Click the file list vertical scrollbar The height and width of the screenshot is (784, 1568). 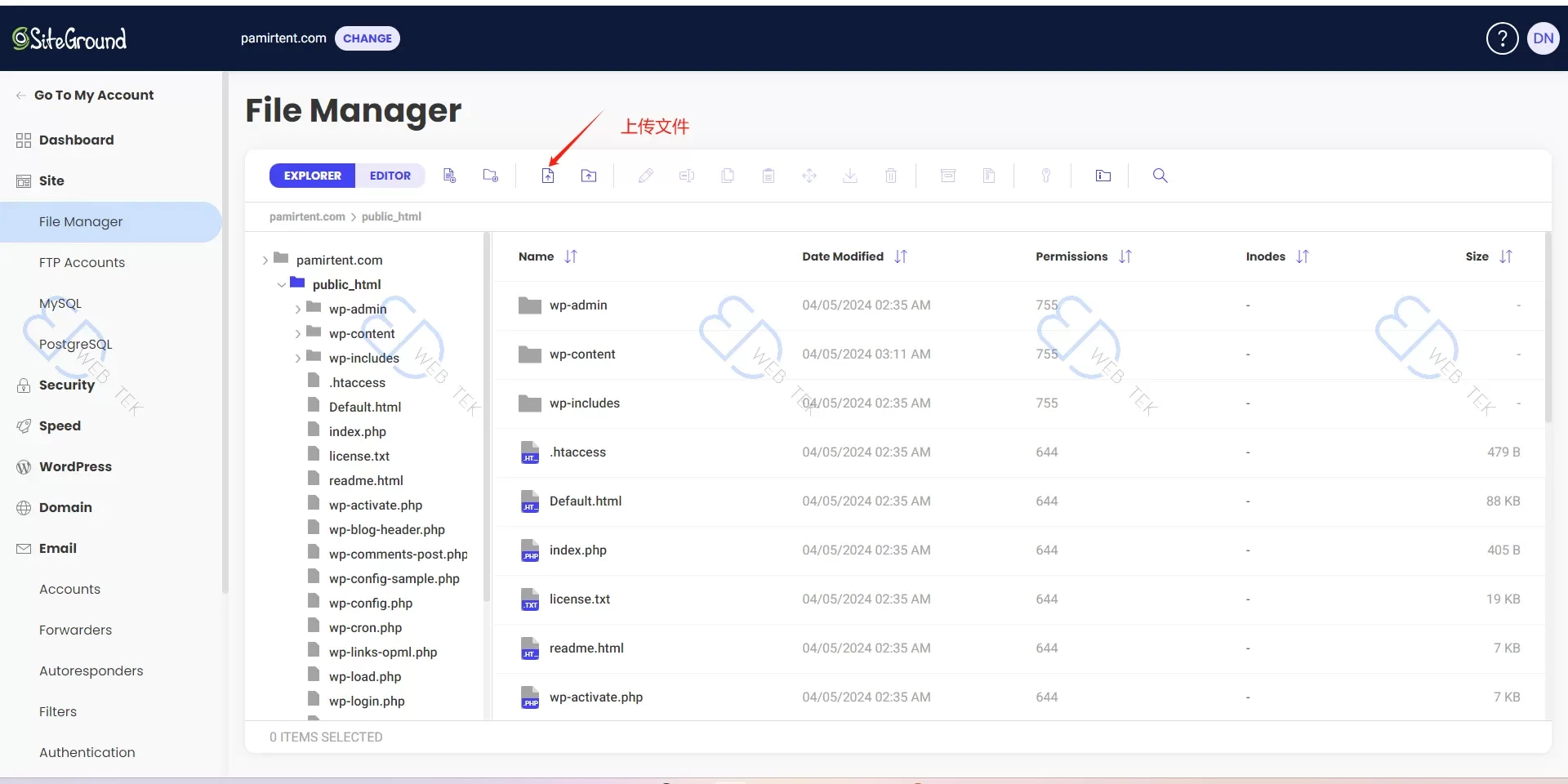(x=1548, y=327)
